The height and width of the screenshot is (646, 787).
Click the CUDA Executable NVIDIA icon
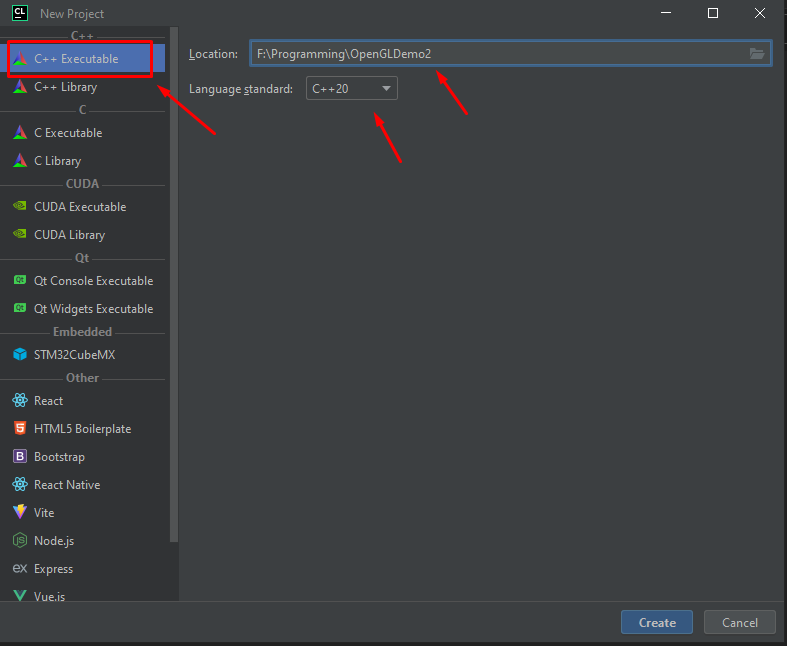[20, 206]
